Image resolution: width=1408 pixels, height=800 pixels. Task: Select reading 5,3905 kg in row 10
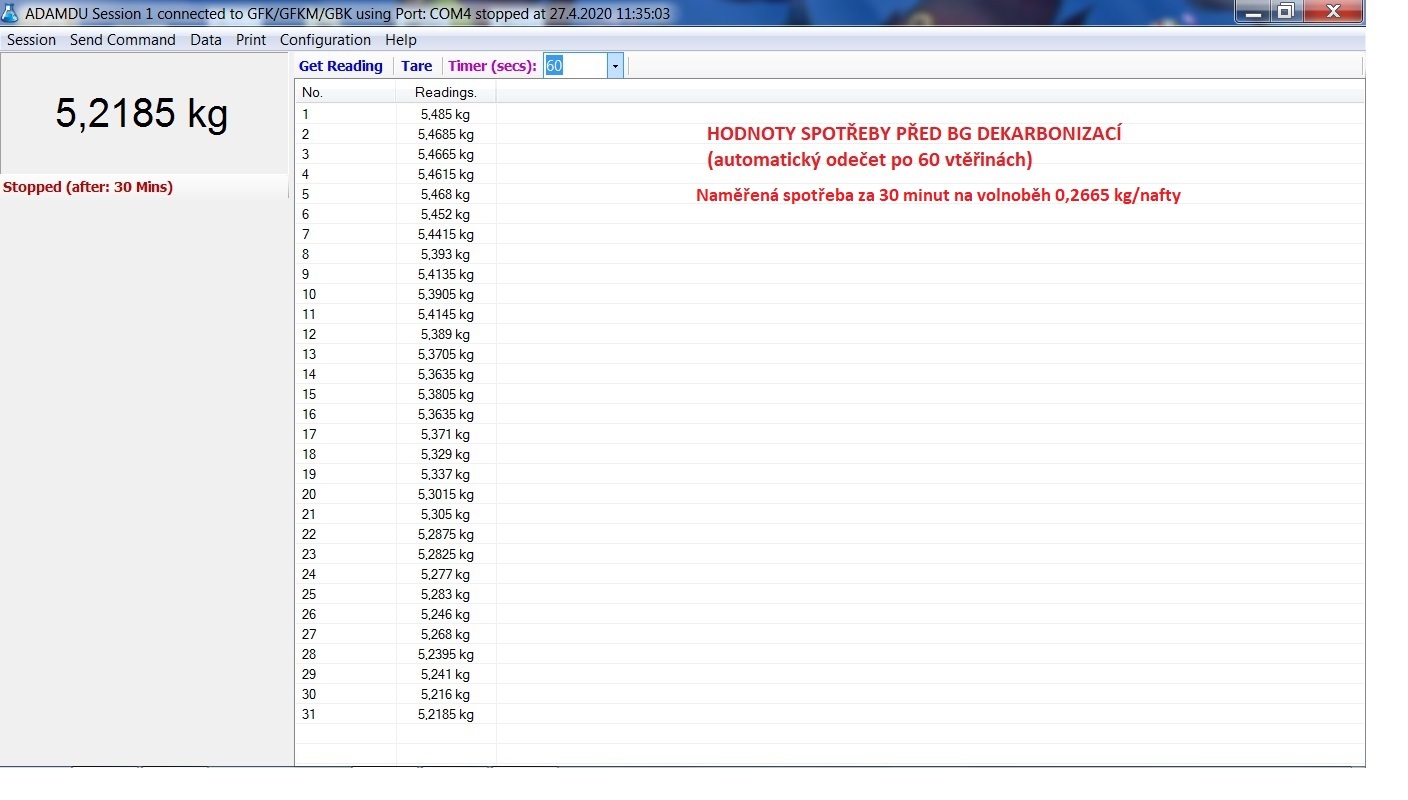(x=446, y=294)
